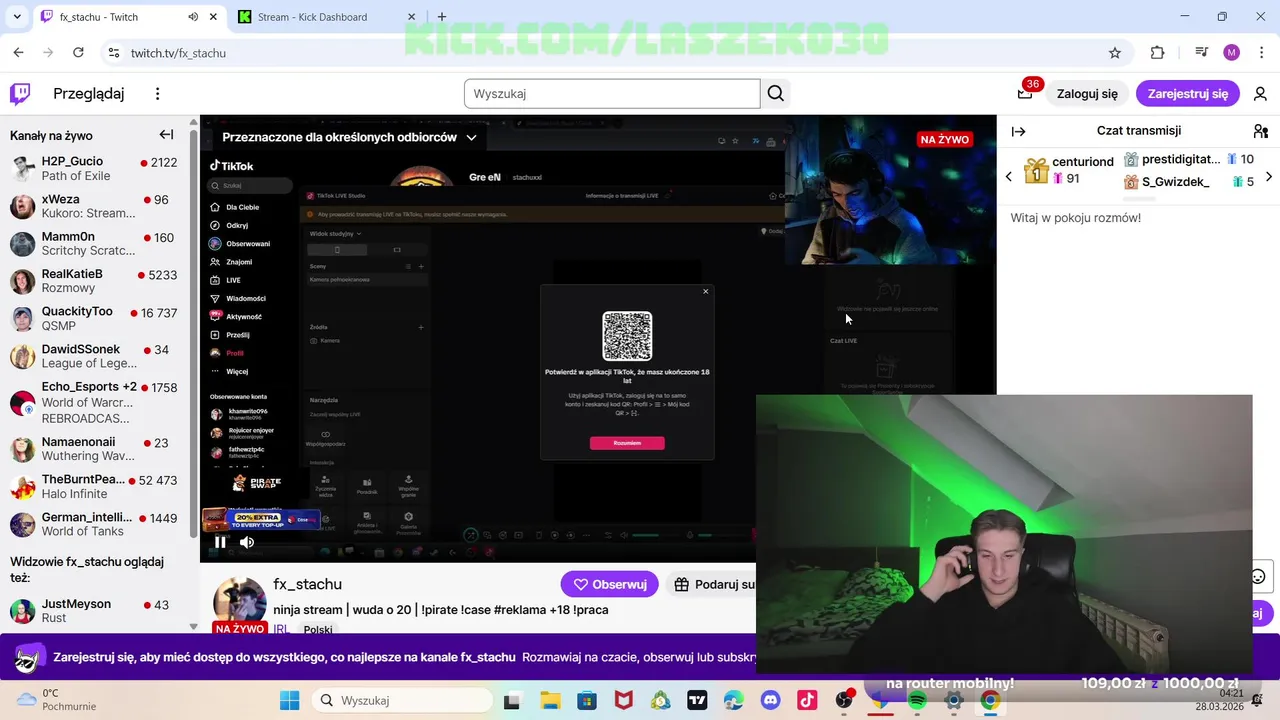Open the three-dot menu next to Przeglądaj
The height and width of the screenshot is (720, 1280).
tap(157, 94)
